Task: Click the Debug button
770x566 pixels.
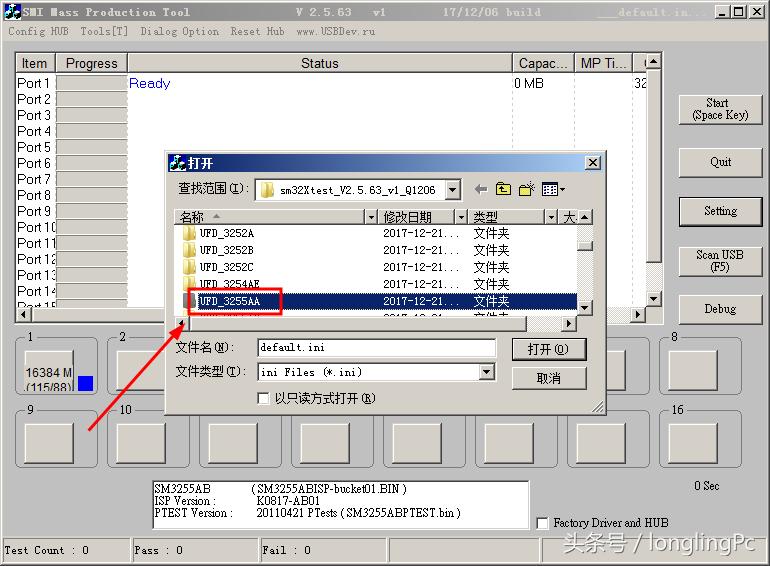Action: (x=720, y=309)
